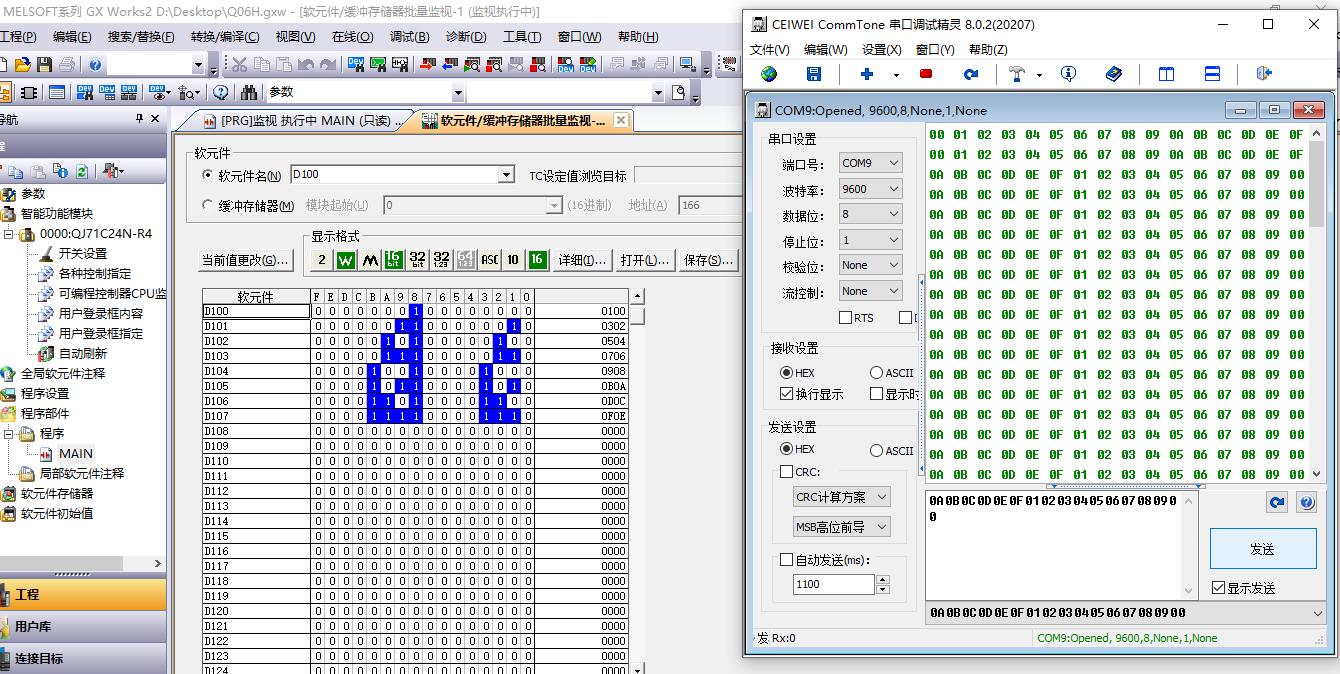Click the 发送 send button
The image size is (1340, 674).
click(1262, 549)
